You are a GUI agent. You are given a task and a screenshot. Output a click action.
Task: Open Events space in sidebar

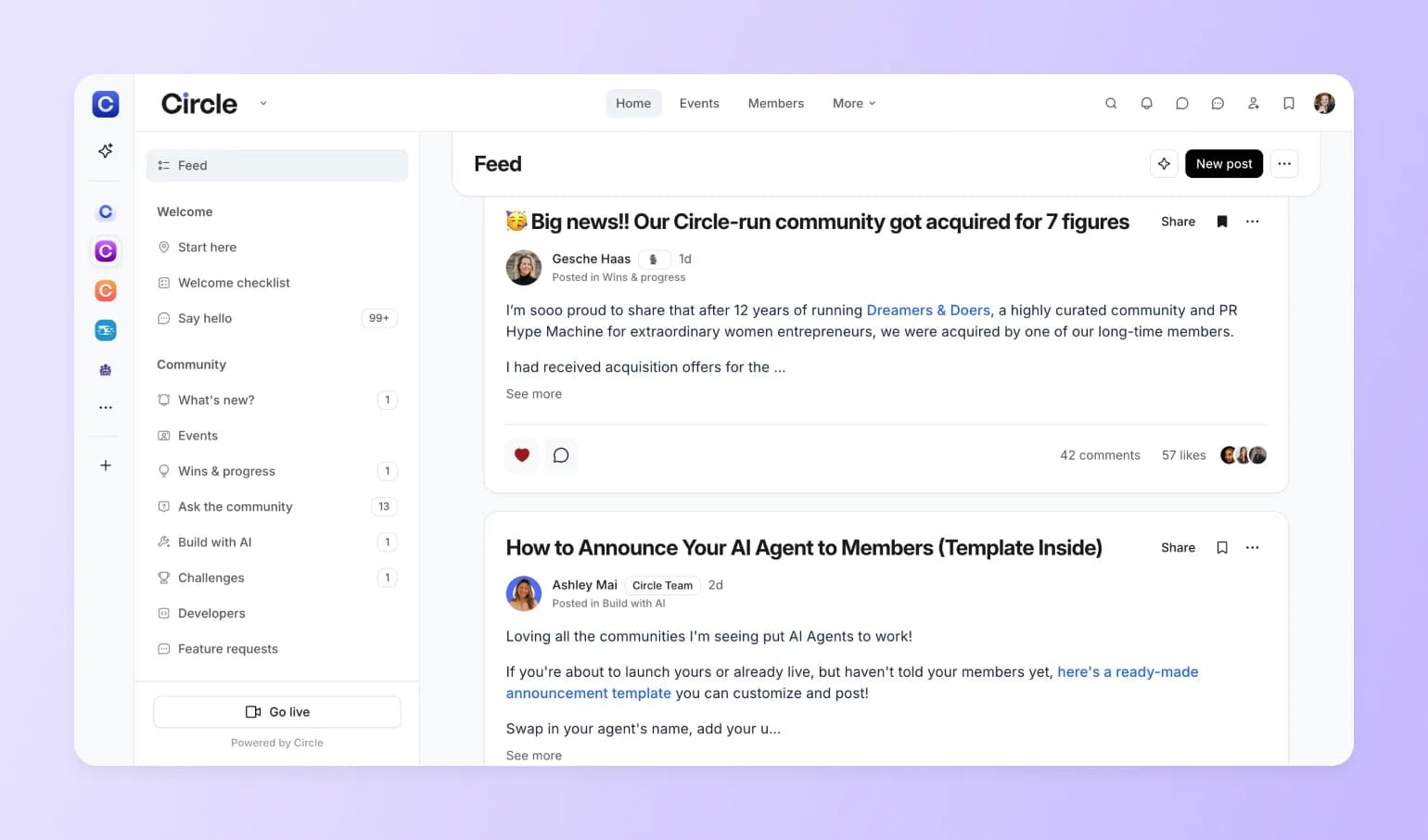click(277, 436)
